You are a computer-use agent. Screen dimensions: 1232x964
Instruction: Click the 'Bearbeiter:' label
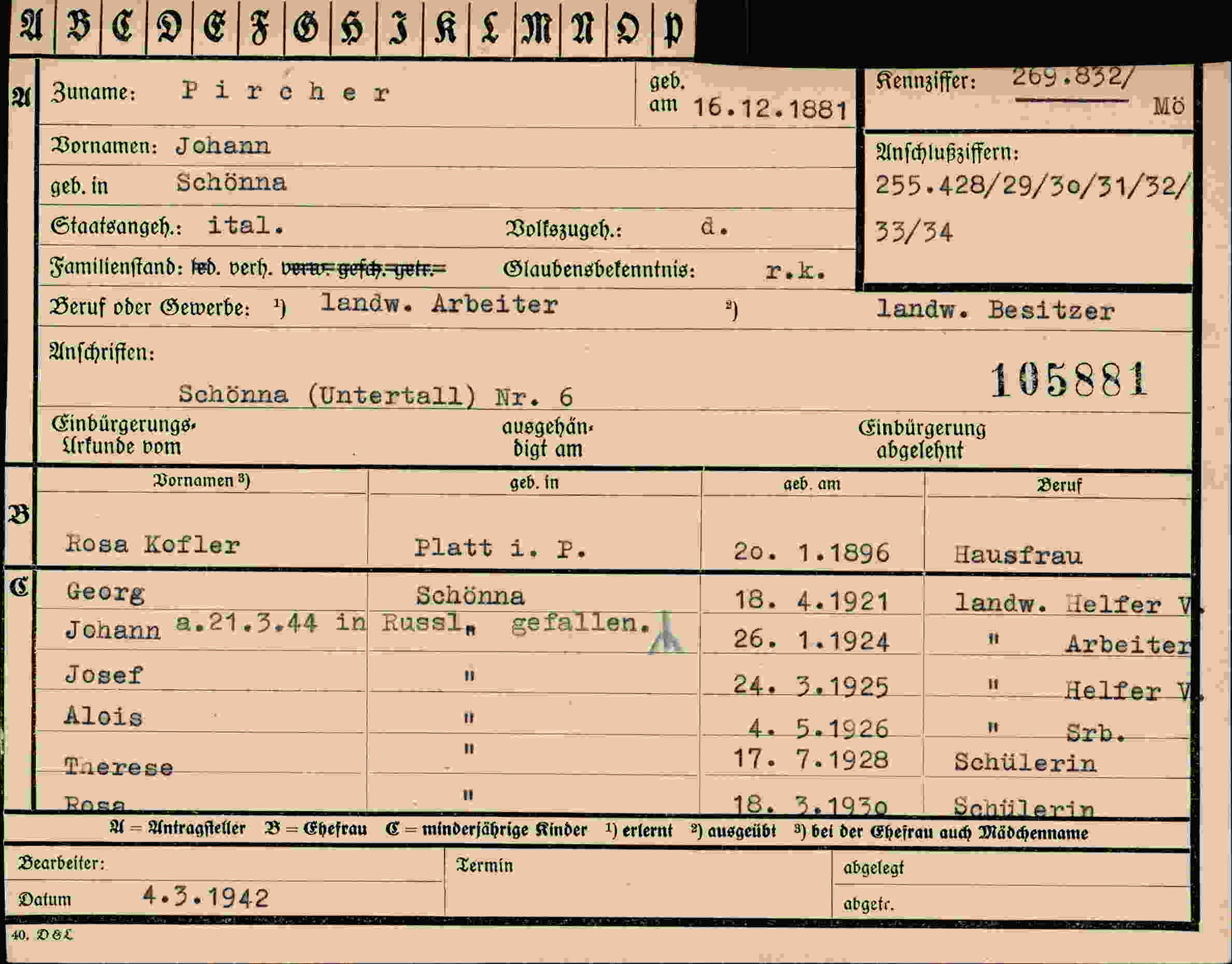[x=61, y=863]
